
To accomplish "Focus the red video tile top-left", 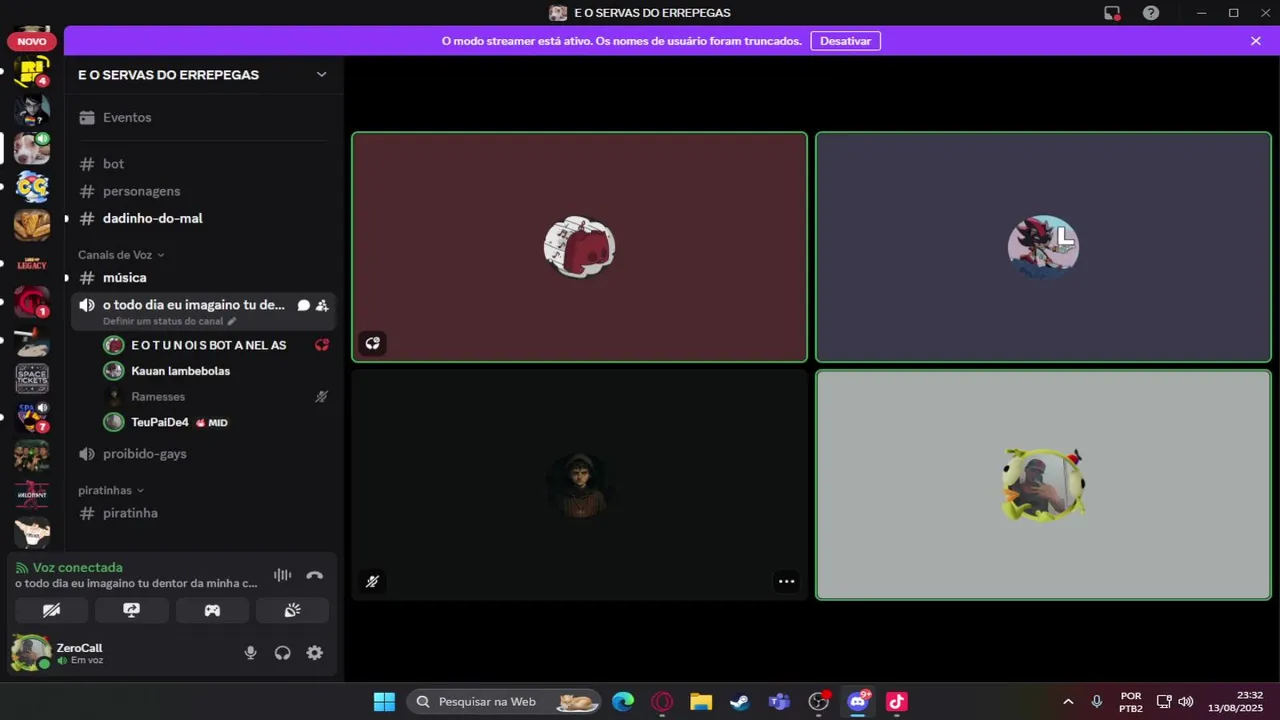I will coord(579,247).
